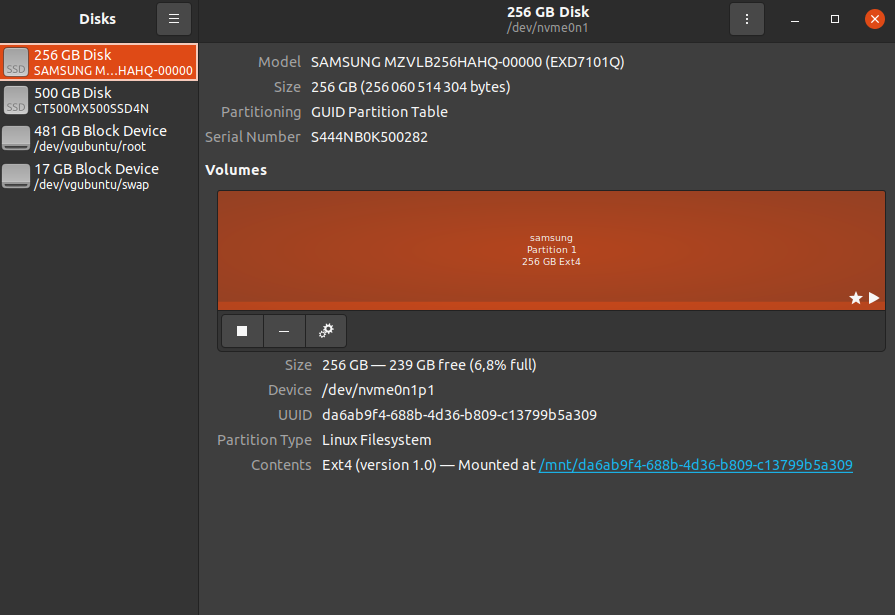895x615 pixels.
Task: Maximize the Disks window
Action: click(x=834, y=19)
